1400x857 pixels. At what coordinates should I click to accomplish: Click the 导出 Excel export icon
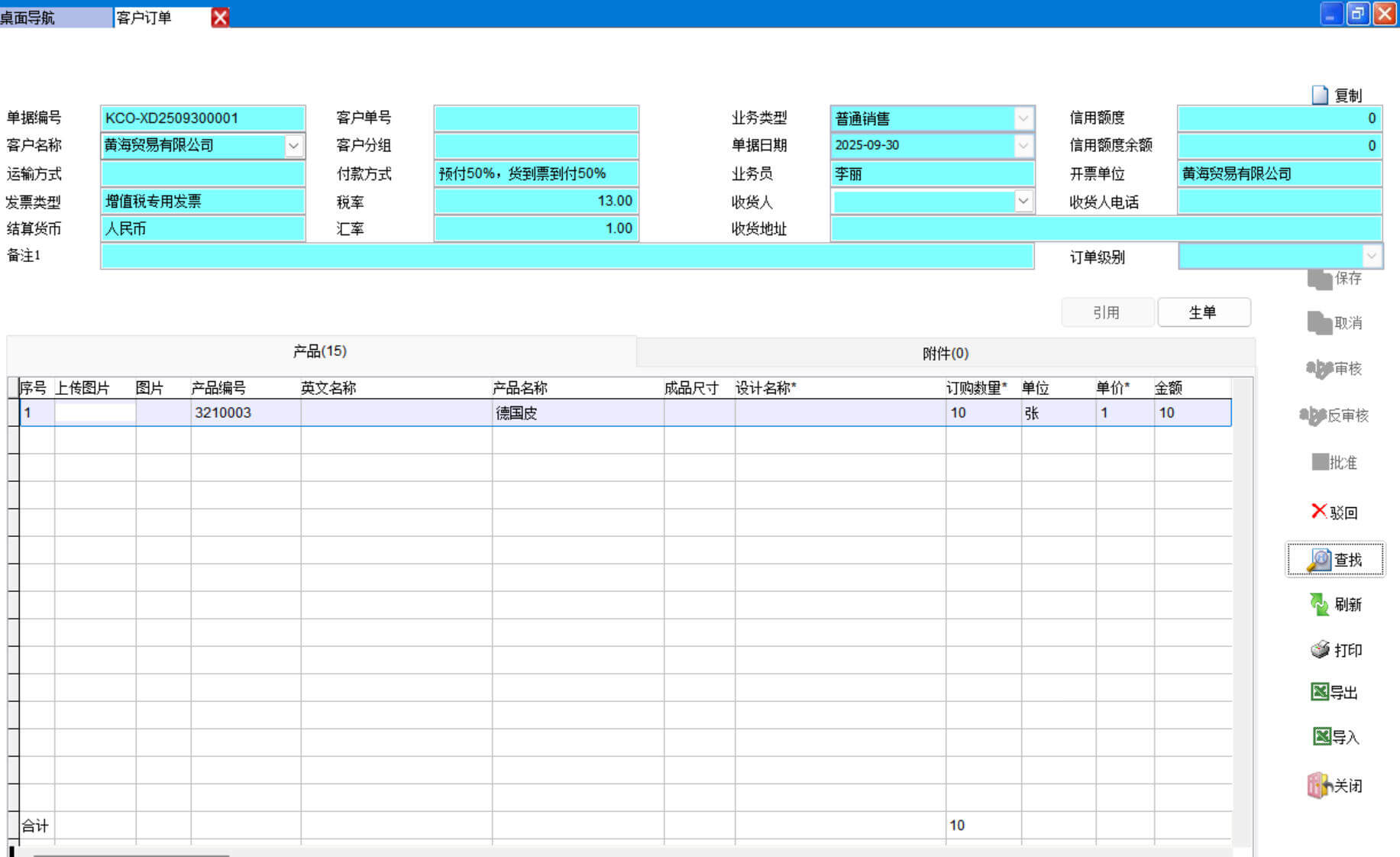pos(1319,692)
